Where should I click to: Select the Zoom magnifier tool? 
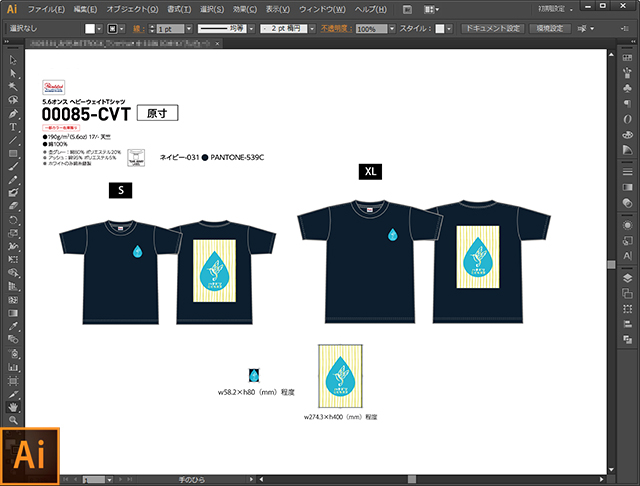(x=13, y=421)
